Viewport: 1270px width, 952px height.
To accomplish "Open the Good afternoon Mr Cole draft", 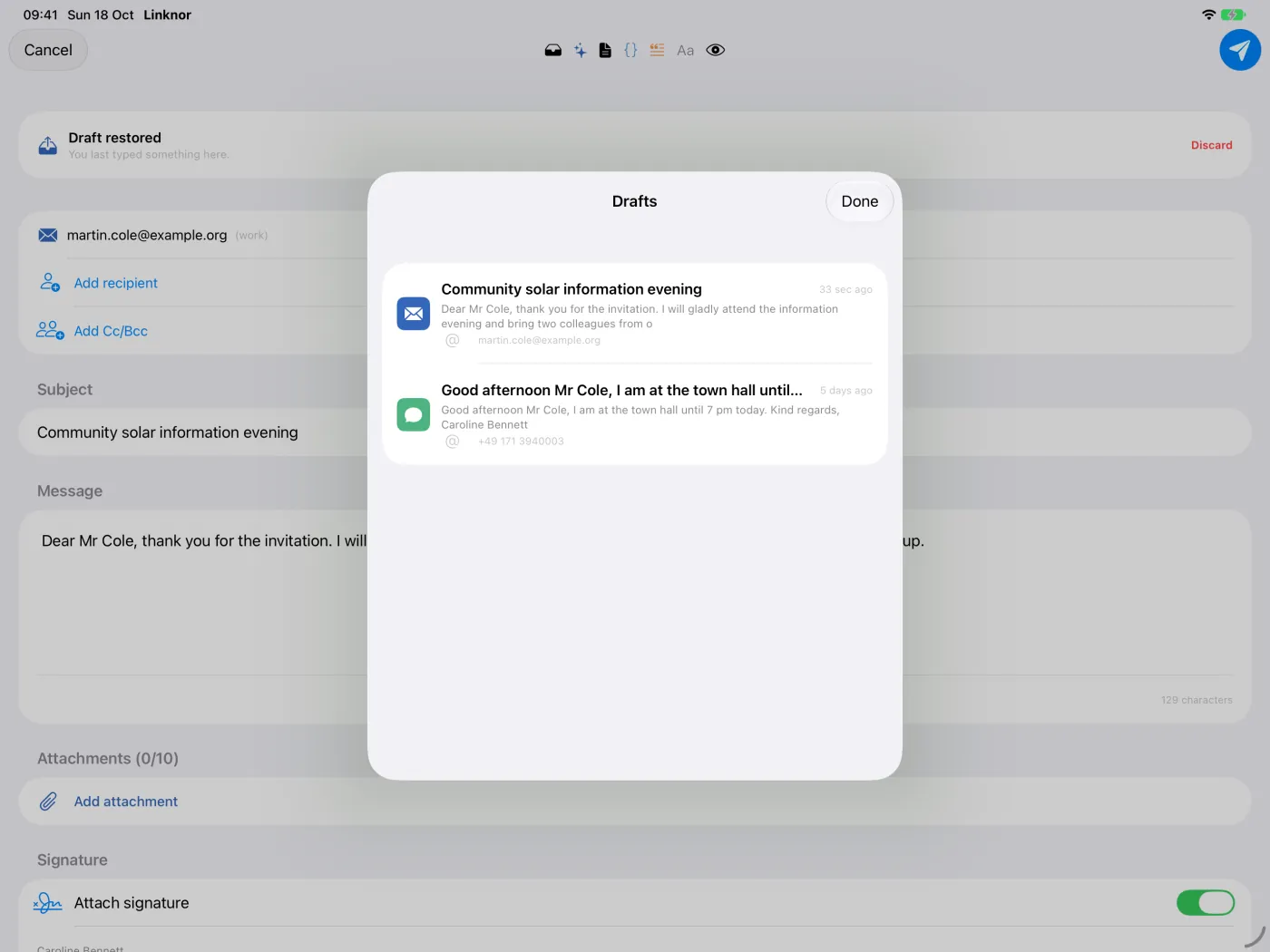I will [635, 414].
